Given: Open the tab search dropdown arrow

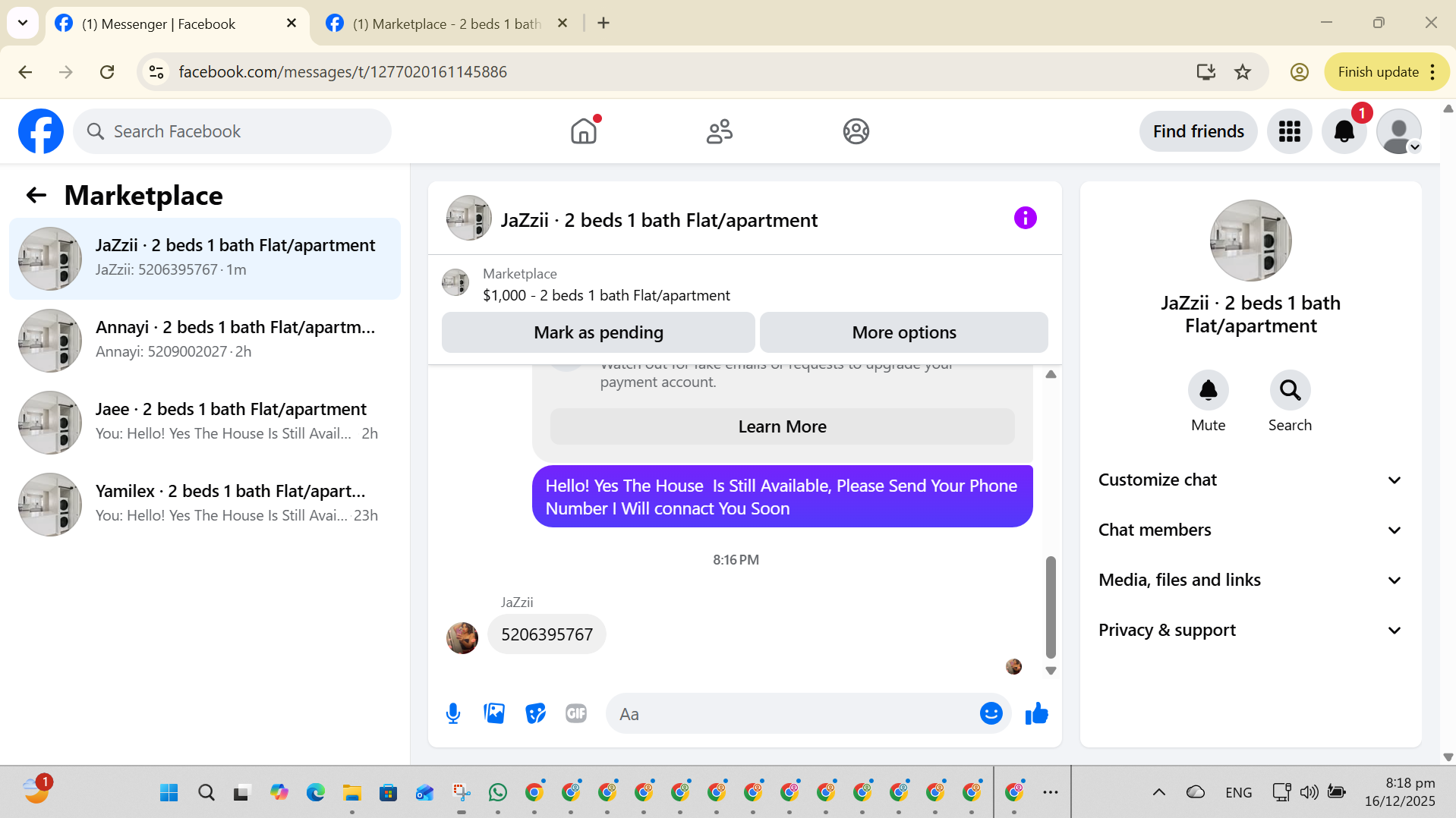Looking at the screenshot, I should 23,24.
